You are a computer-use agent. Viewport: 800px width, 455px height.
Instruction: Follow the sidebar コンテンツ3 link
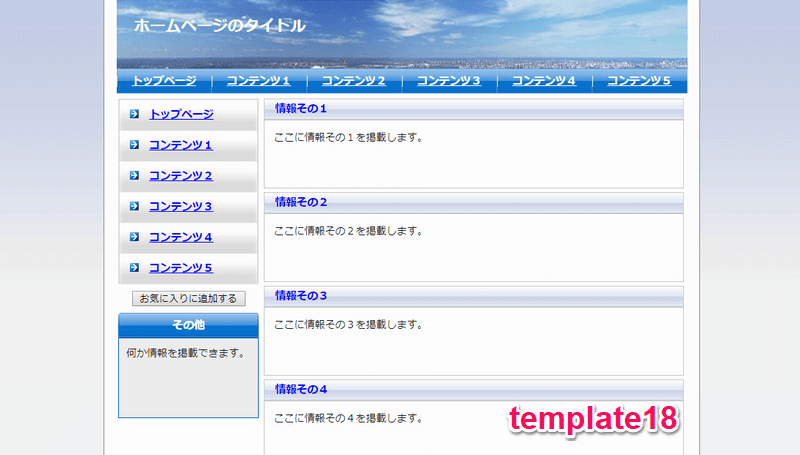(181, 206)
